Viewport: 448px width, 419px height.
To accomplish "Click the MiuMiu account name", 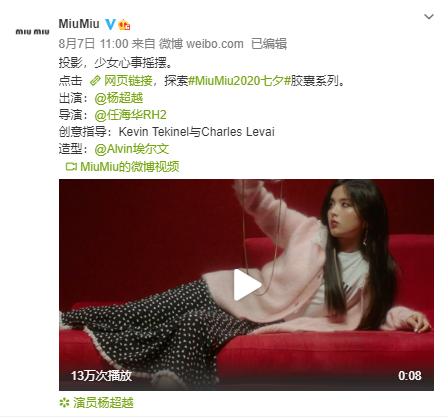I will (x=79, y=24).
